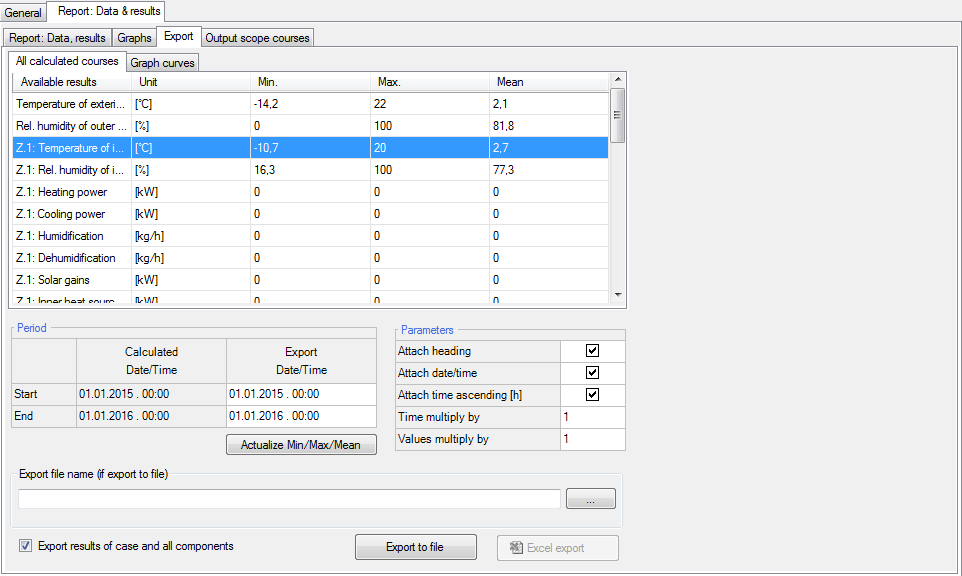The image size is (962, 576).
Task: Switch to the General tab
Action: point(23,13)
